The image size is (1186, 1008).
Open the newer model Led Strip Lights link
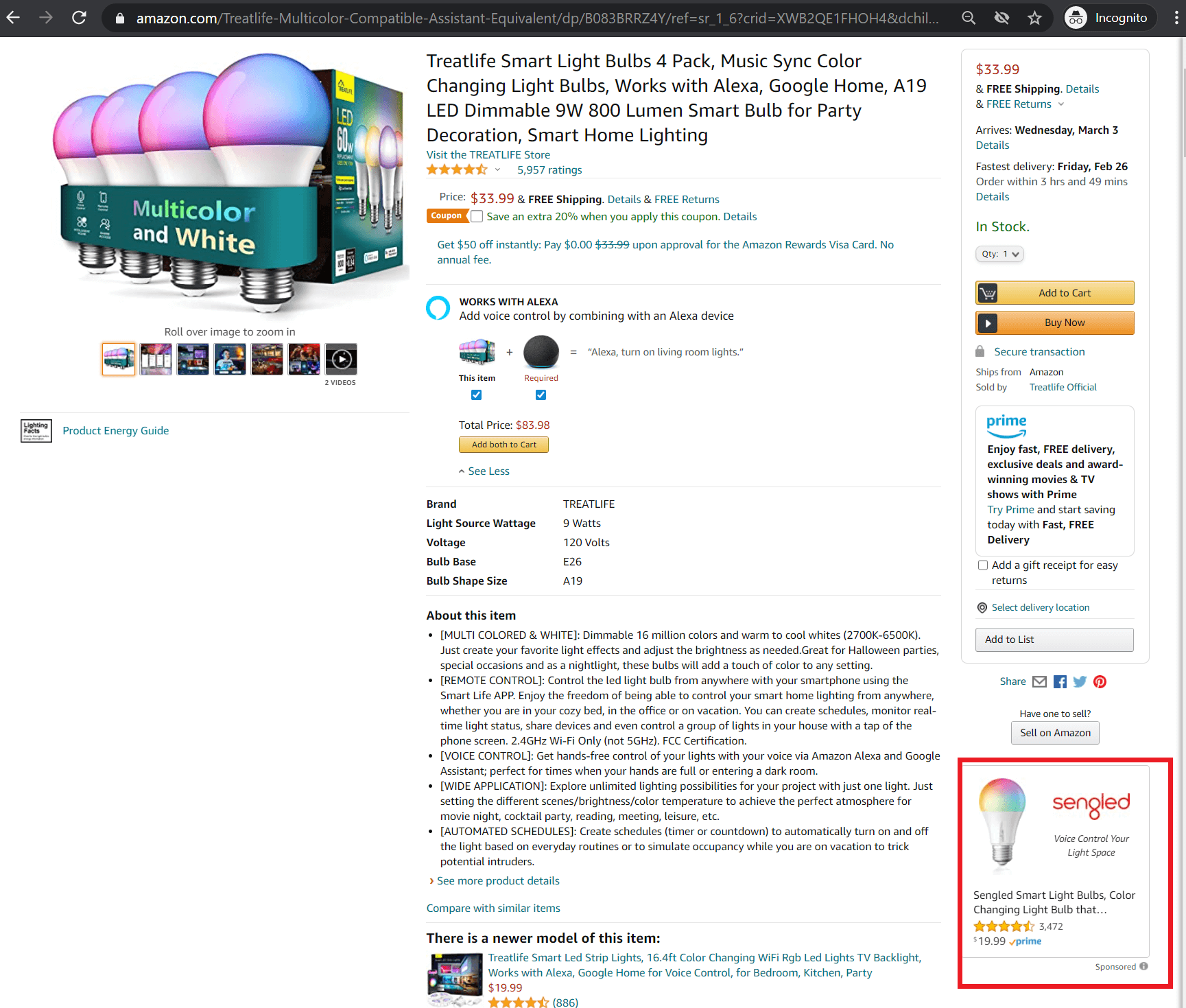click(x=704, y=965)
